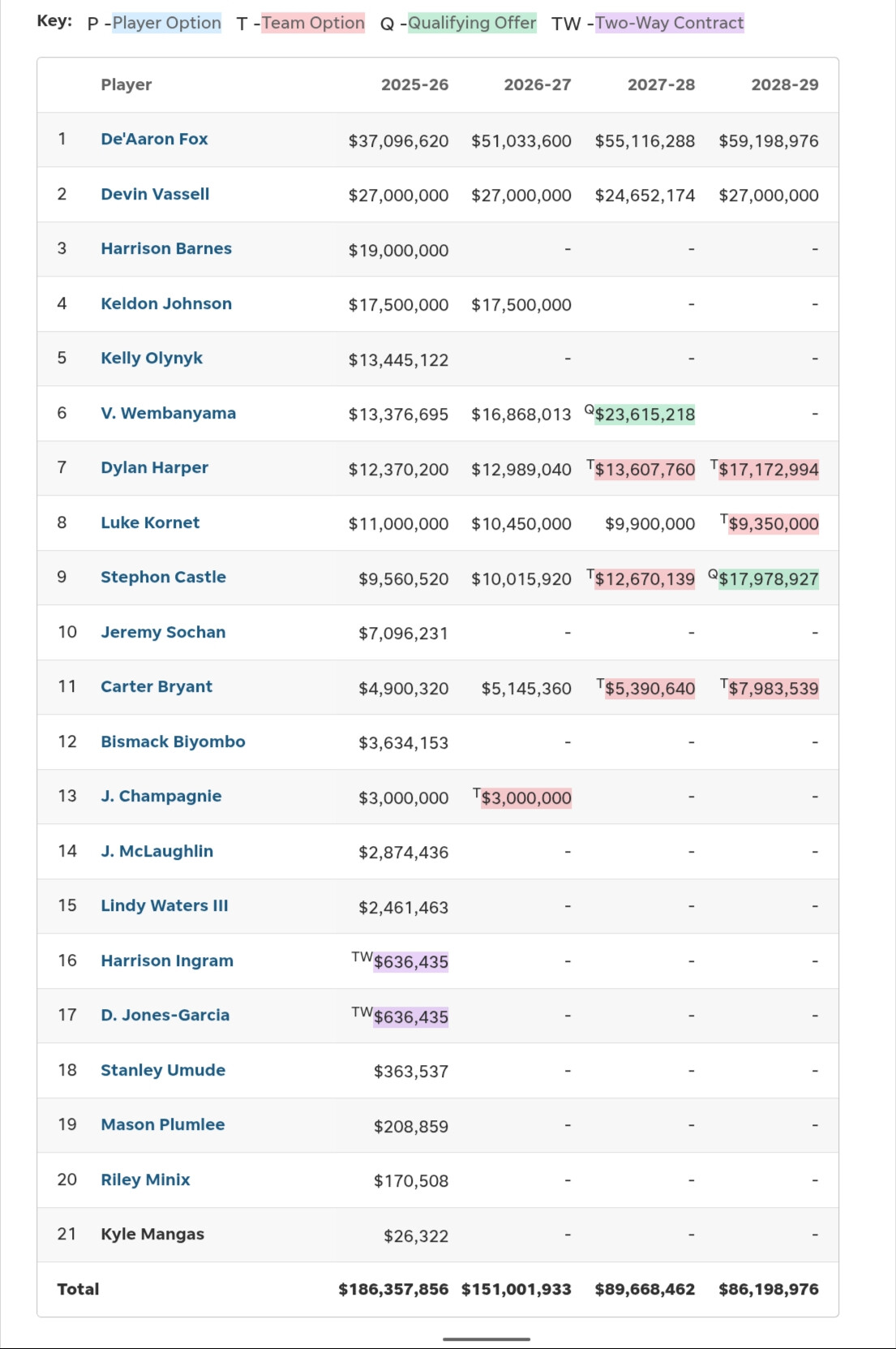Open Kelly Olynyk's player page
The width and height of the screenshot is (896, 1349).
[152, 359]
